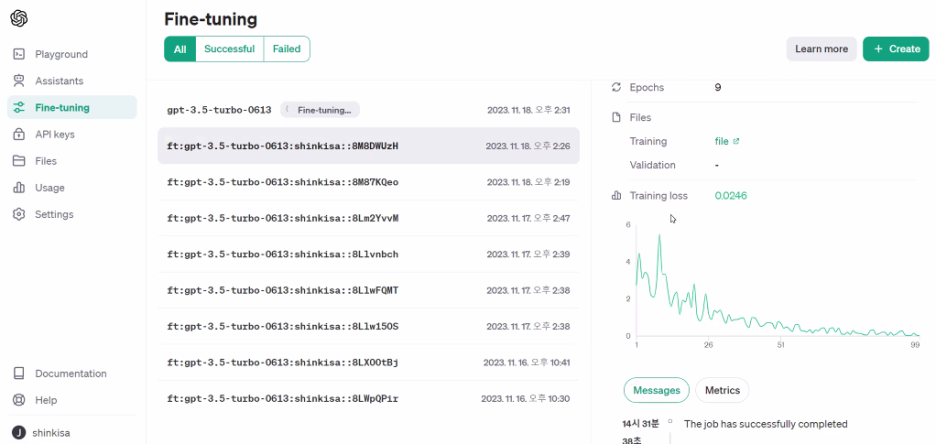Click the external link icon beside file
This screenshot has height=444, width=936.
click(x=736, y=141)
